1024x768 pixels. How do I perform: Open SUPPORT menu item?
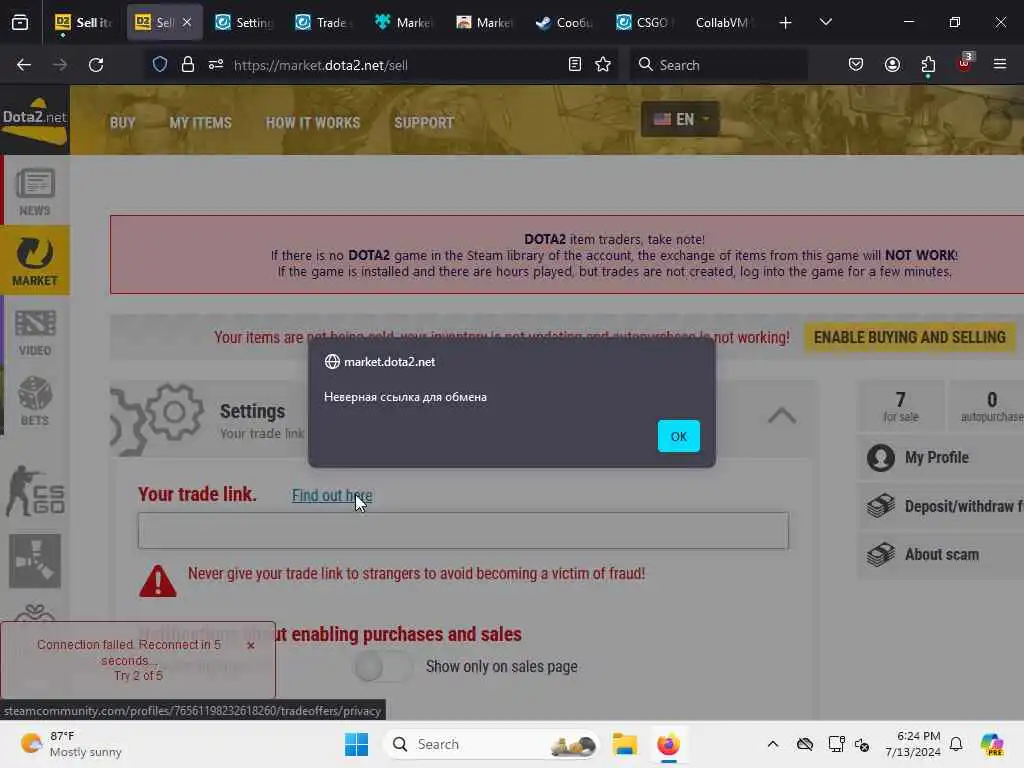(x=424, y=123)
